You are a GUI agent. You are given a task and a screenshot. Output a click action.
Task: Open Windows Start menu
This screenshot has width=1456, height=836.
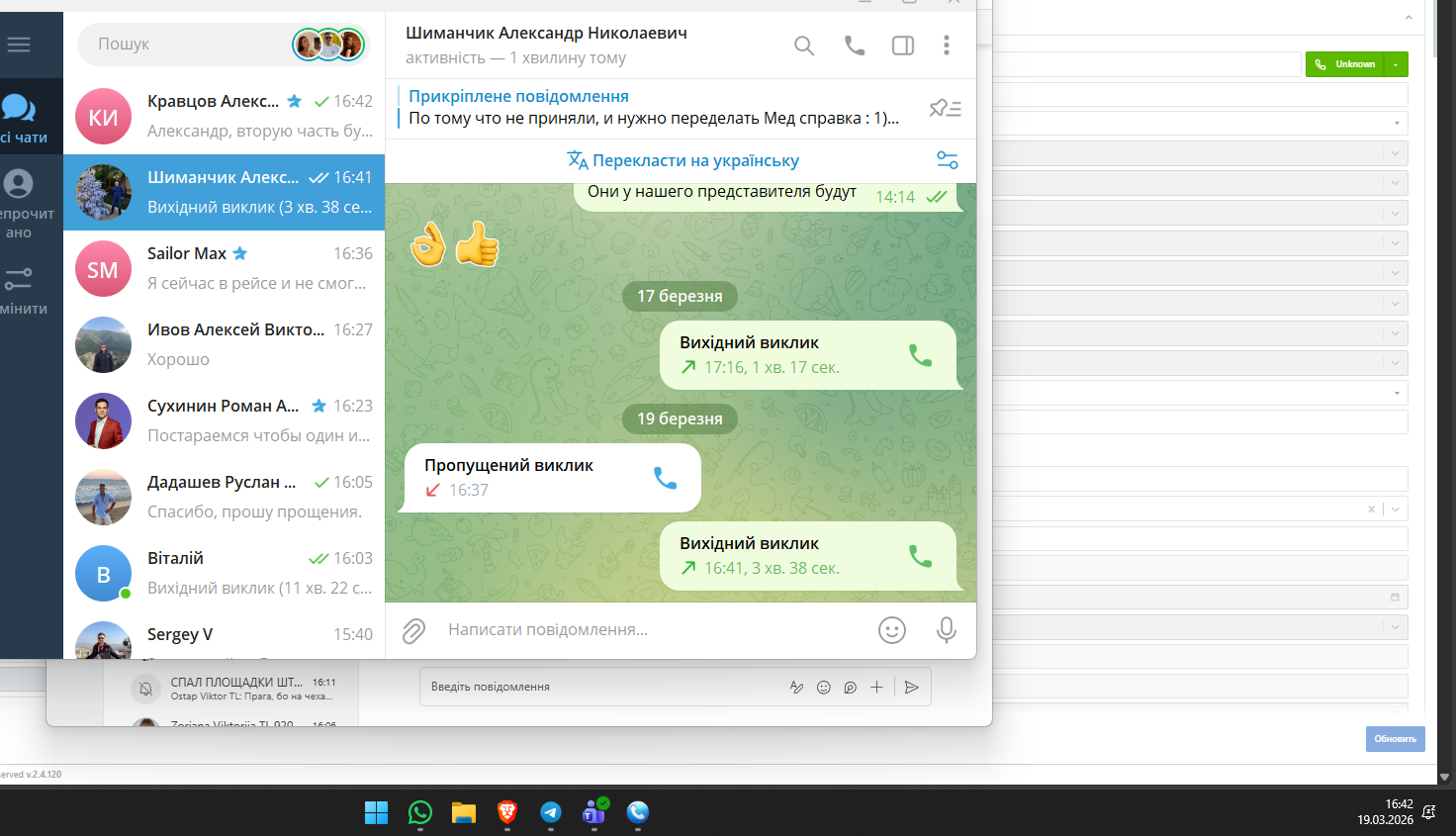377,812
